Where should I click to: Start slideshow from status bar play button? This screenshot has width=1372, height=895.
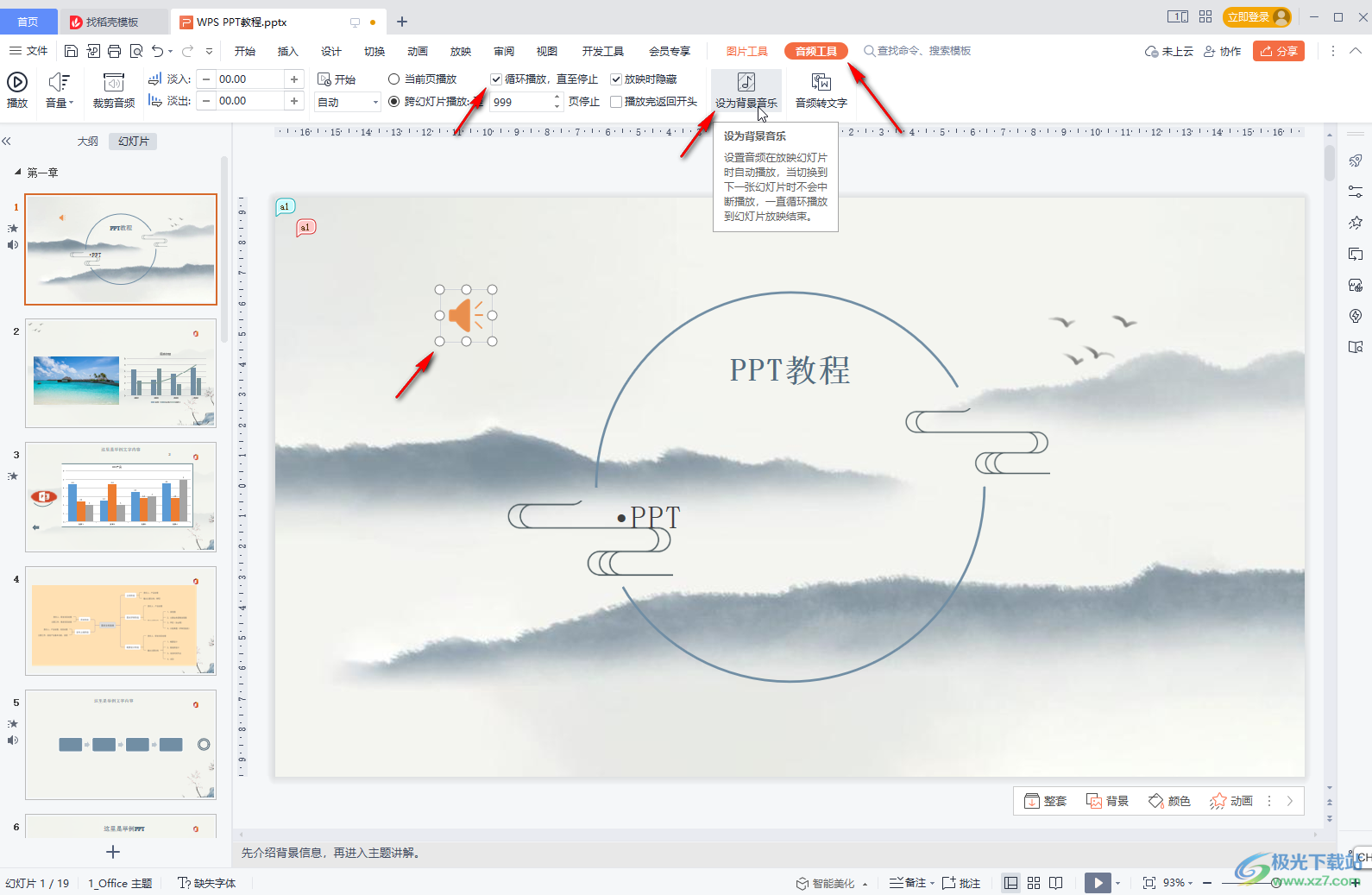click(1098, 883)
